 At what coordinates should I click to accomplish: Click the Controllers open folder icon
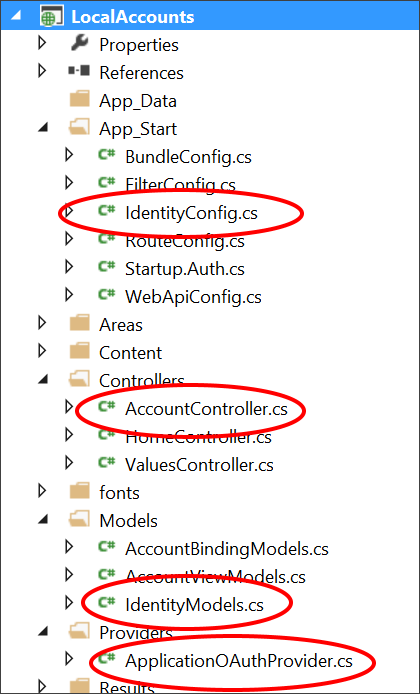pos(80,379)
